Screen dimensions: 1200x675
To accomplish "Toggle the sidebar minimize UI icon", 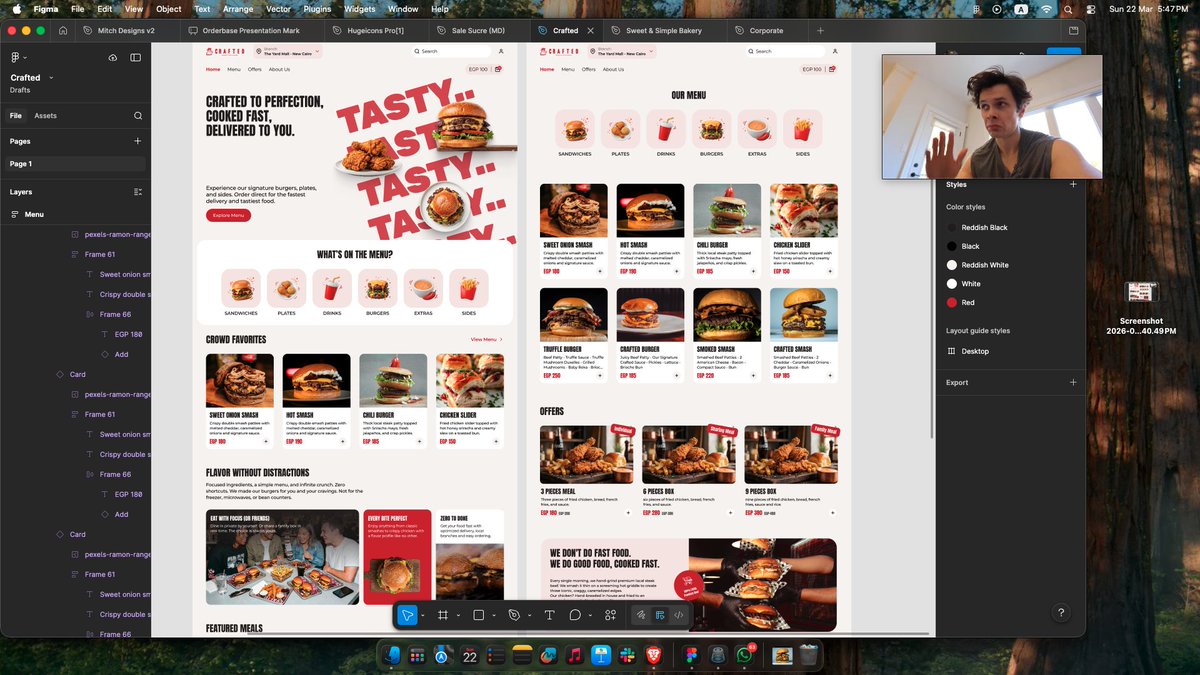I will coord(136,58).
